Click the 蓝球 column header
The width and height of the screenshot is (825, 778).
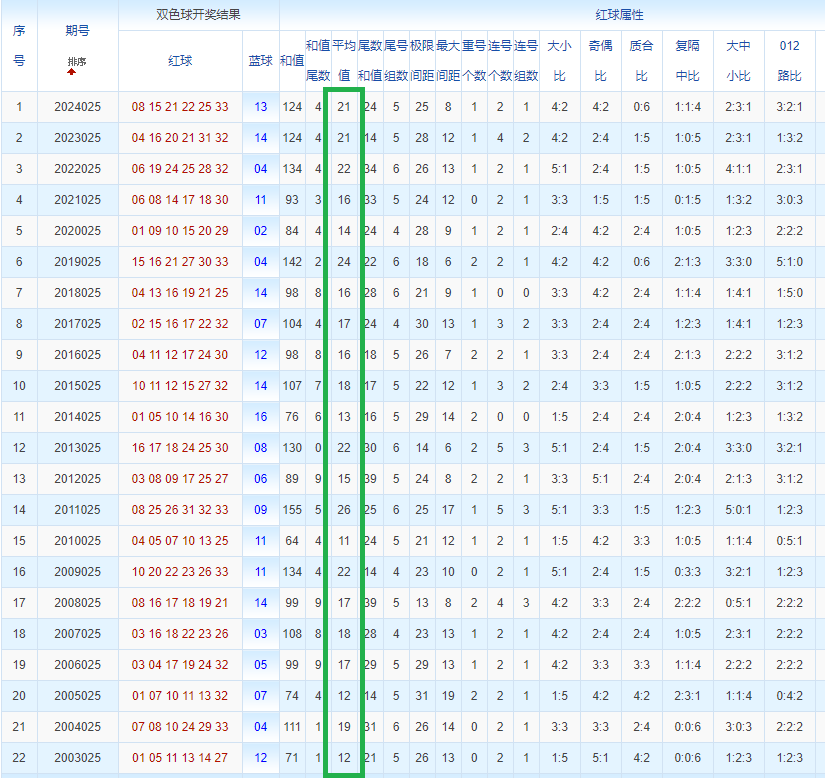260,61
